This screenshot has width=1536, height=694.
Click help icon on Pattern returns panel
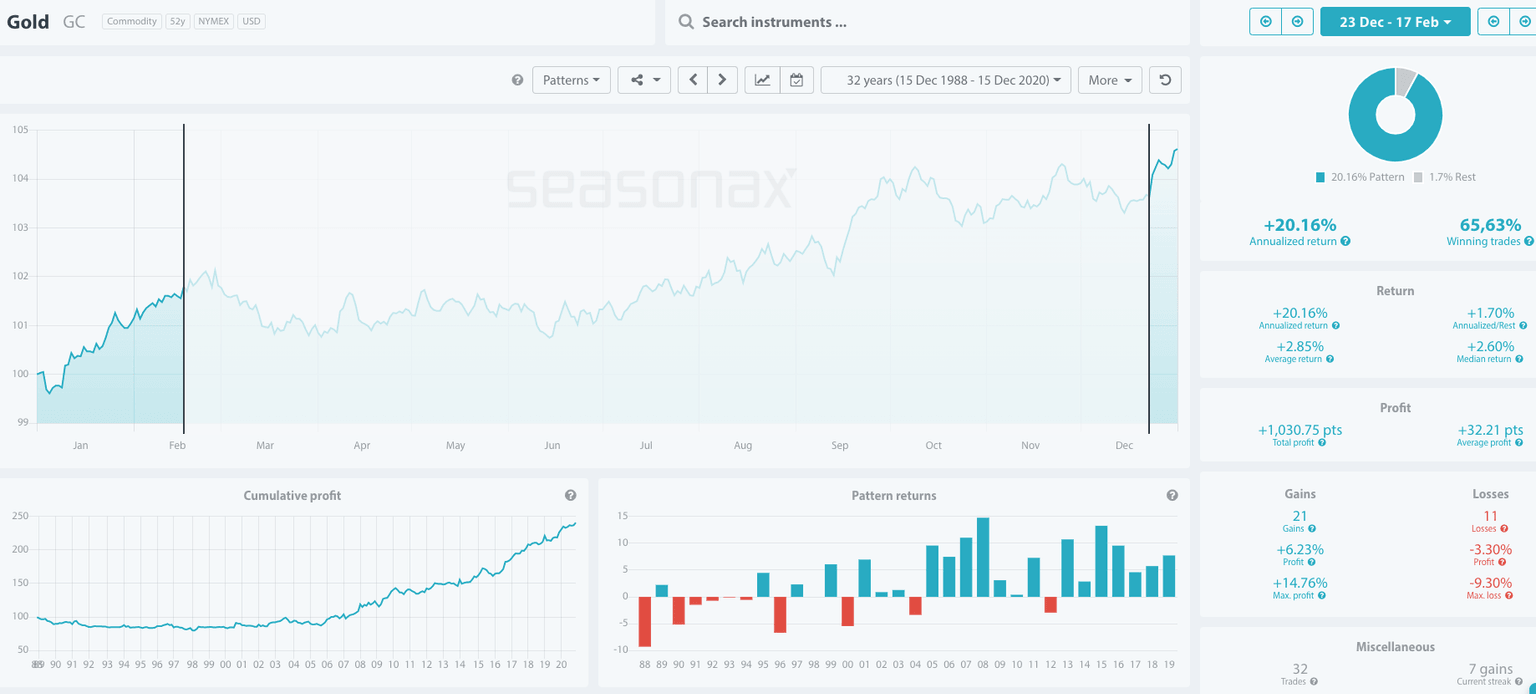tap(1172, 495)
